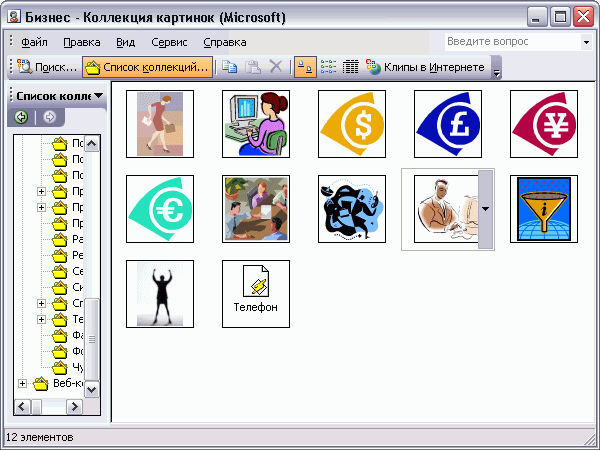Screen dimensions: 600x450
Task: Select the Фо folder in tree
Action: [68, 351]
